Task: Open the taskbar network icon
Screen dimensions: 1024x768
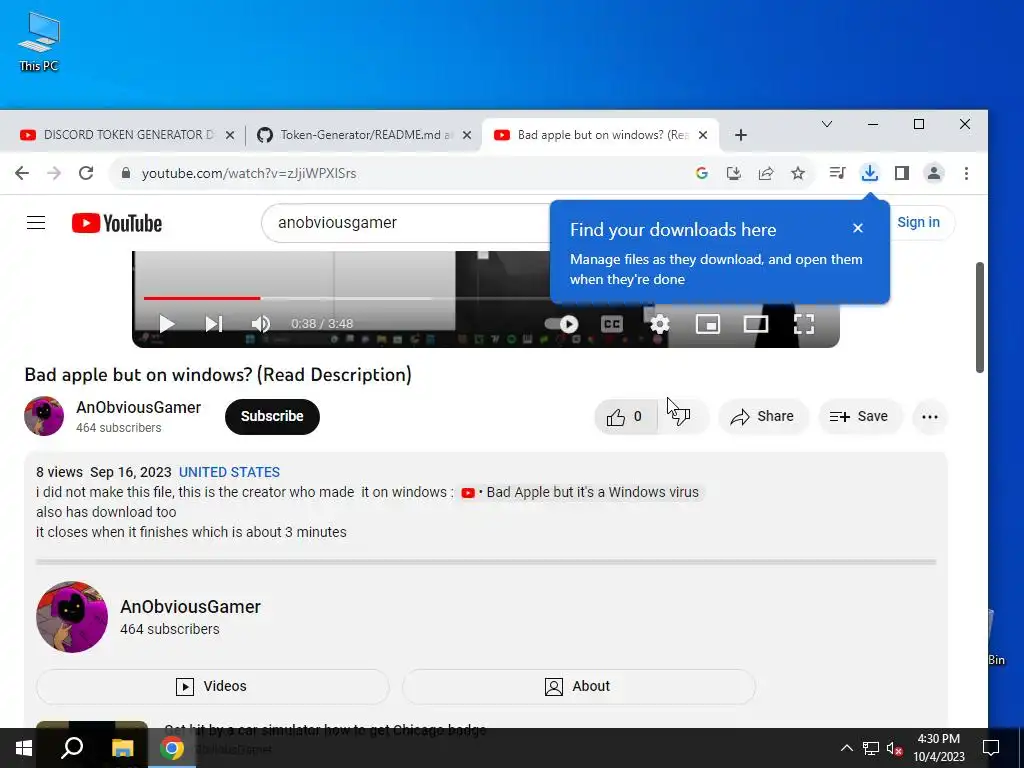Action: pos(871,748)
